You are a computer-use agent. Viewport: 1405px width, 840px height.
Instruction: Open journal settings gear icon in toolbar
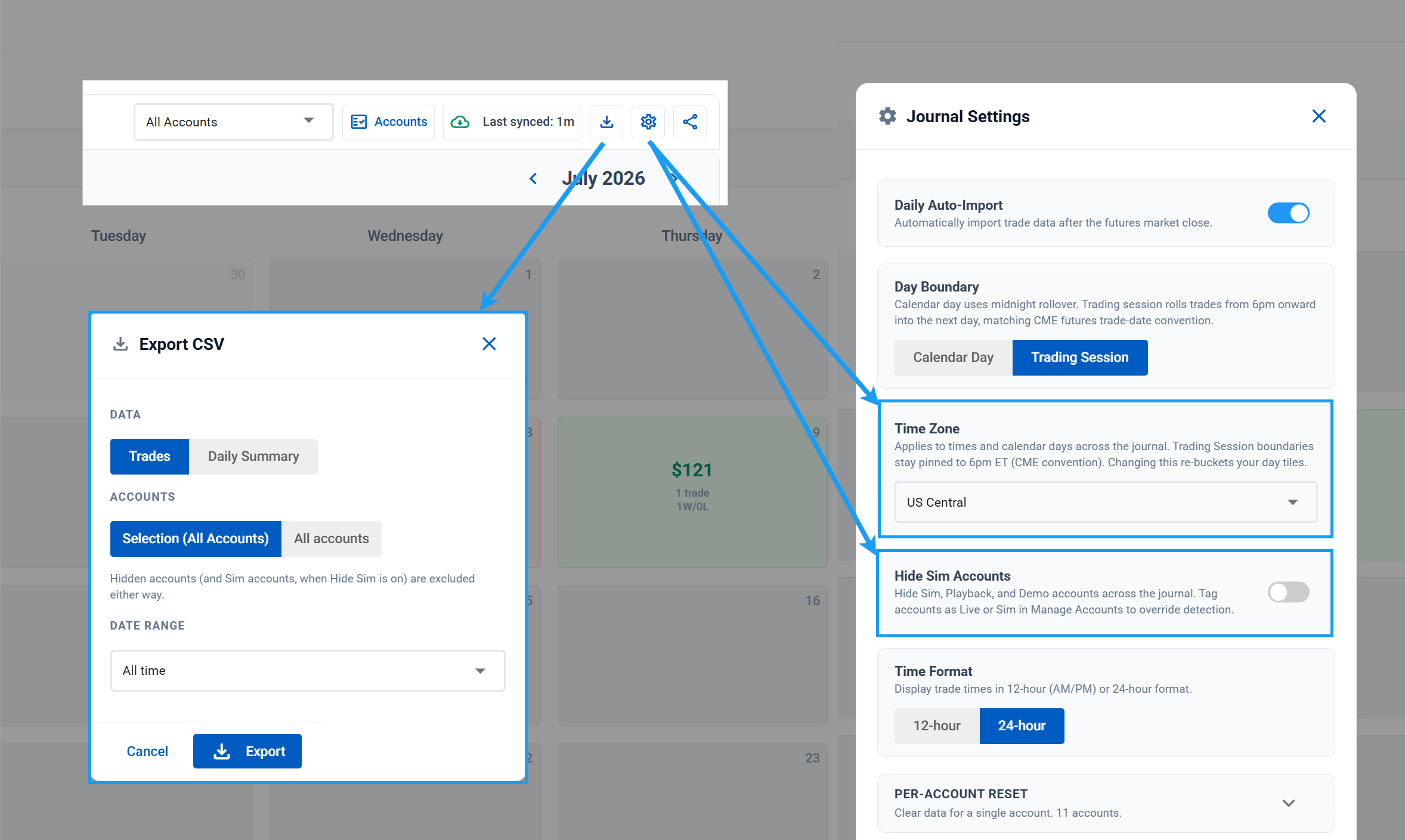[x=648, y=122]
